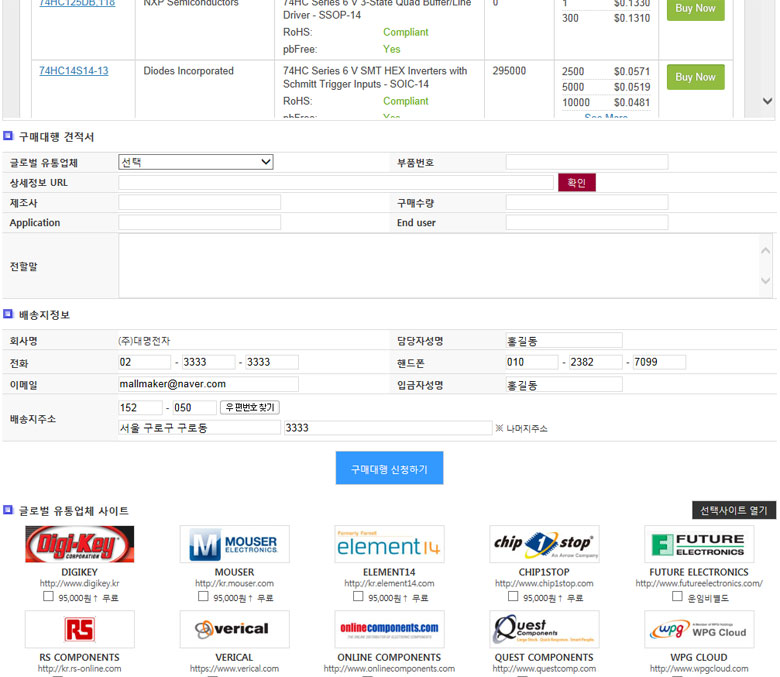Click the 확인 button next to URL
Viewport: 780px width, 677px height.
[x=577, y=183]
